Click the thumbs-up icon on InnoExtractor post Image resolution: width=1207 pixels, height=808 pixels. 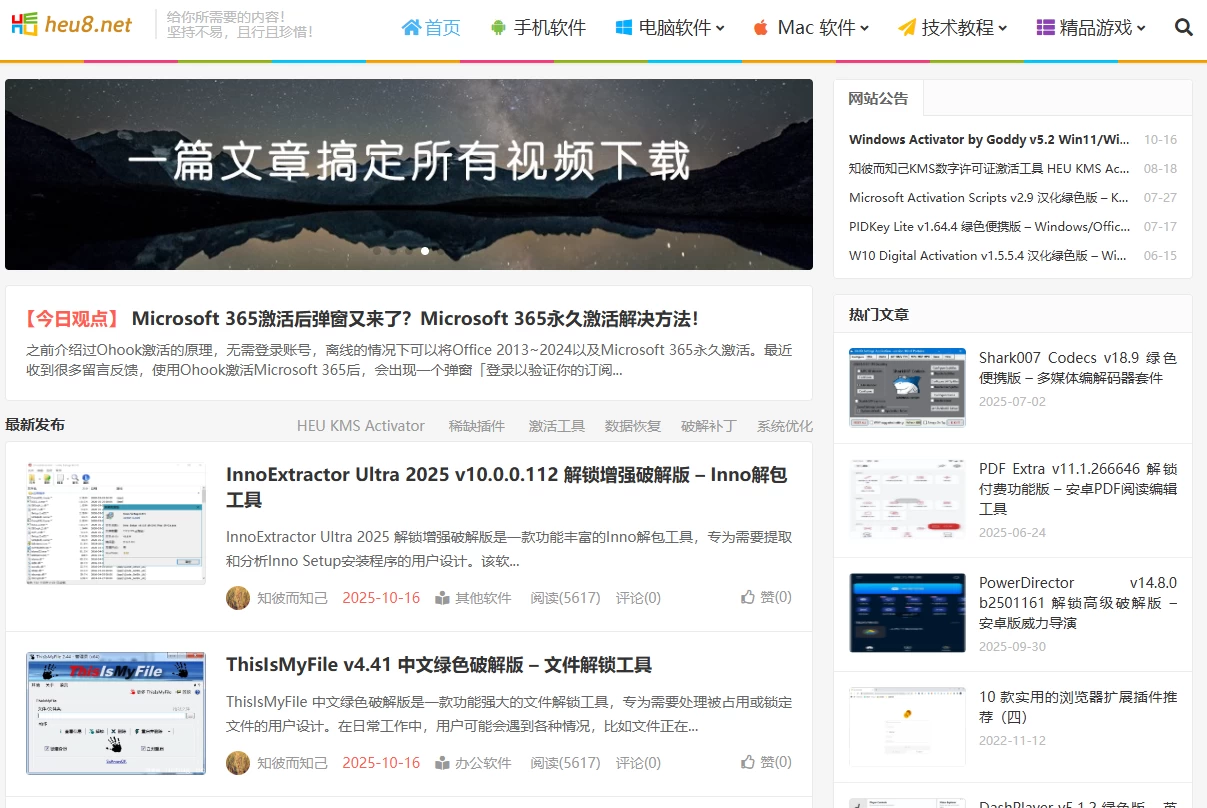pos(747,597)
